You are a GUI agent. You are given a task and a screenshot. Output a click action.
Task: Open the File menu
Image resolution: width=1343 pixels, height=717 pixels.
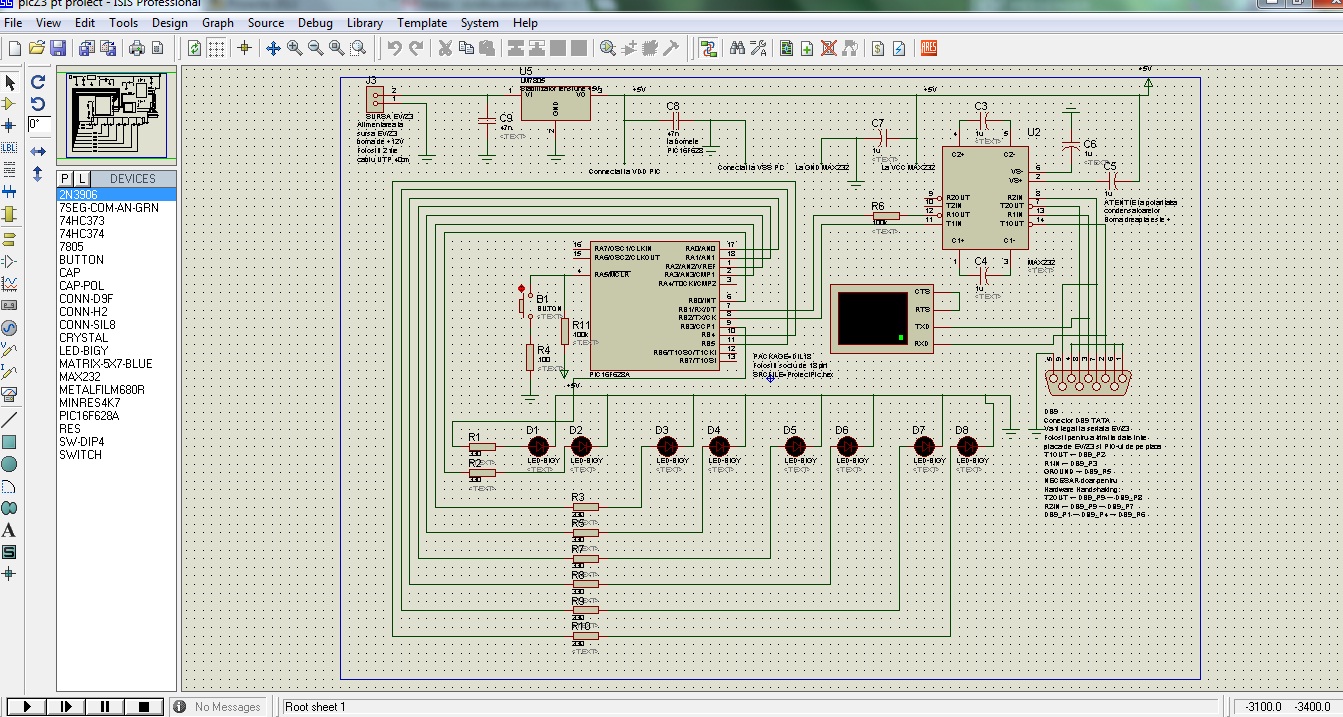(13, 23)
